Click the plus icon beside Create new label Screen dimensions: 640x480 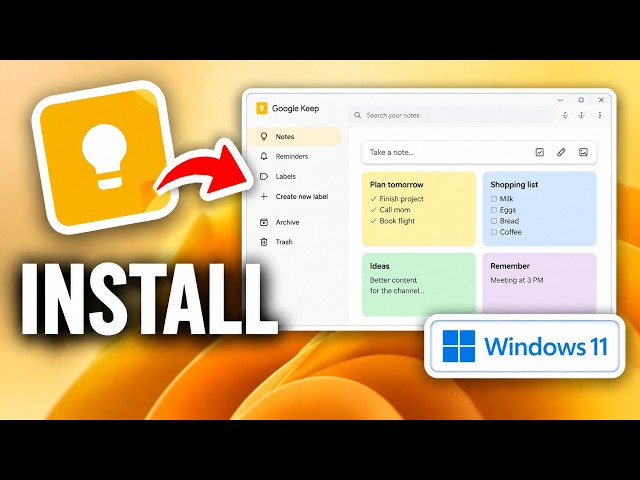point(264,196)
